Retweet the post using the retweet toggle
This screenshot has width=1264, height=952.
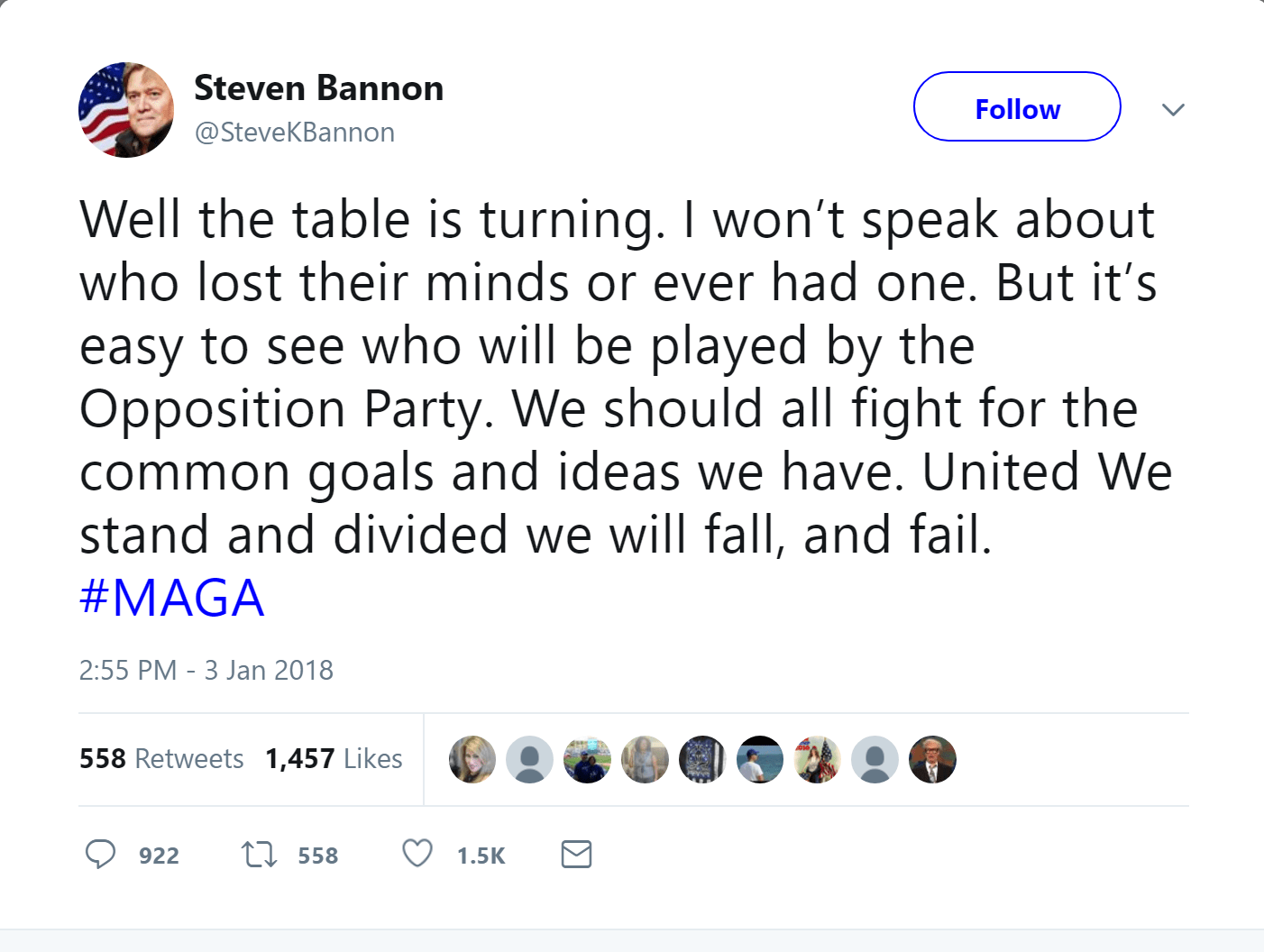click(x=259, y=854)
